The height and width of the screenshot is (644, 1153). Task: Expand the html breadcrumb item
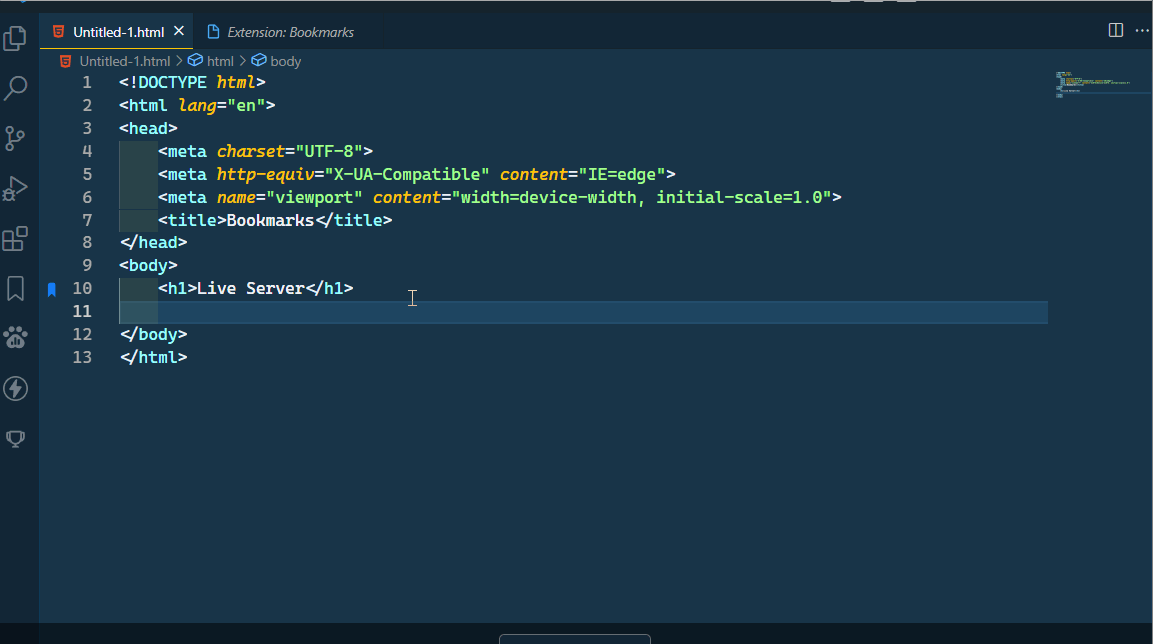220,61
